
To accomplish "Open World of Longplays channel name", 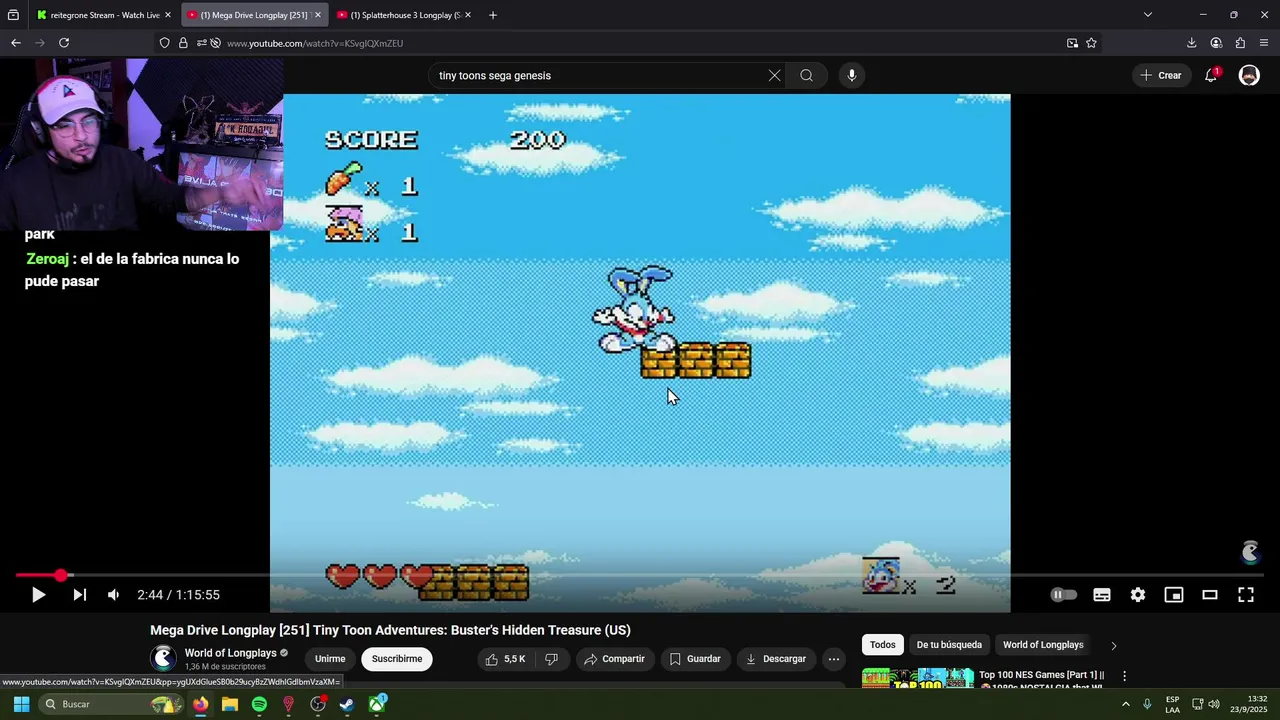I will point(230,653).
